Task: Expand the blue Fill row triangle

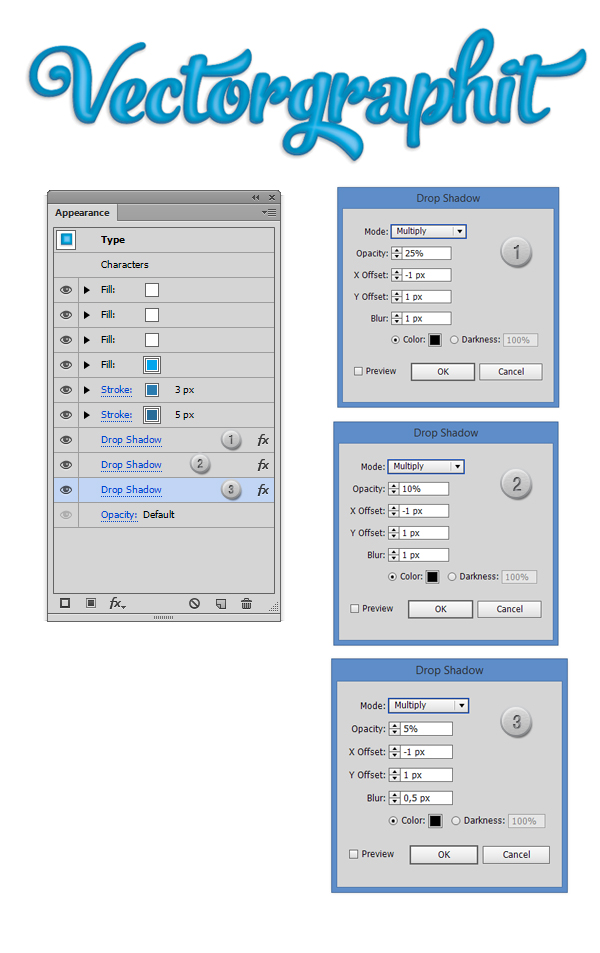Action: pos(87,365)
